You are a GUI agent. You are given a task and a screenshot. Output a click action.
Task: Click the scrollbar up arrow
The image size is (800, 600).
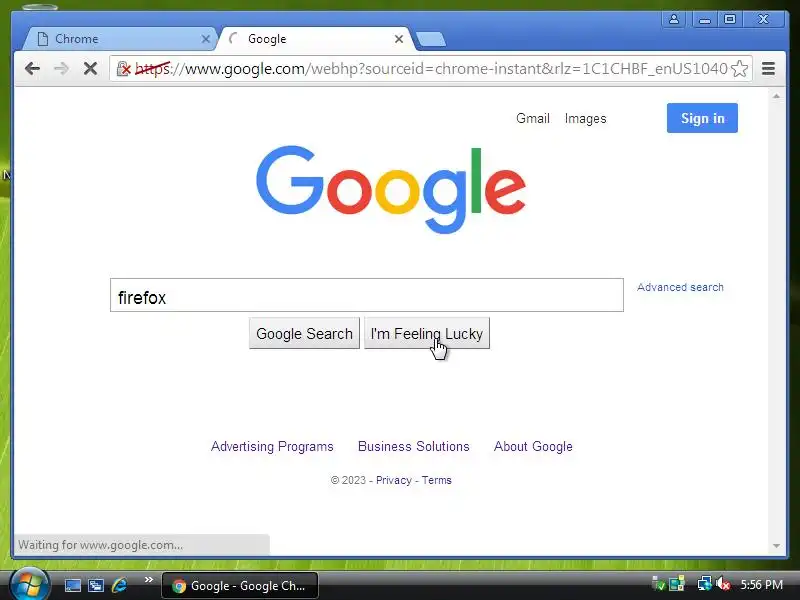click(x=776, y=96)
